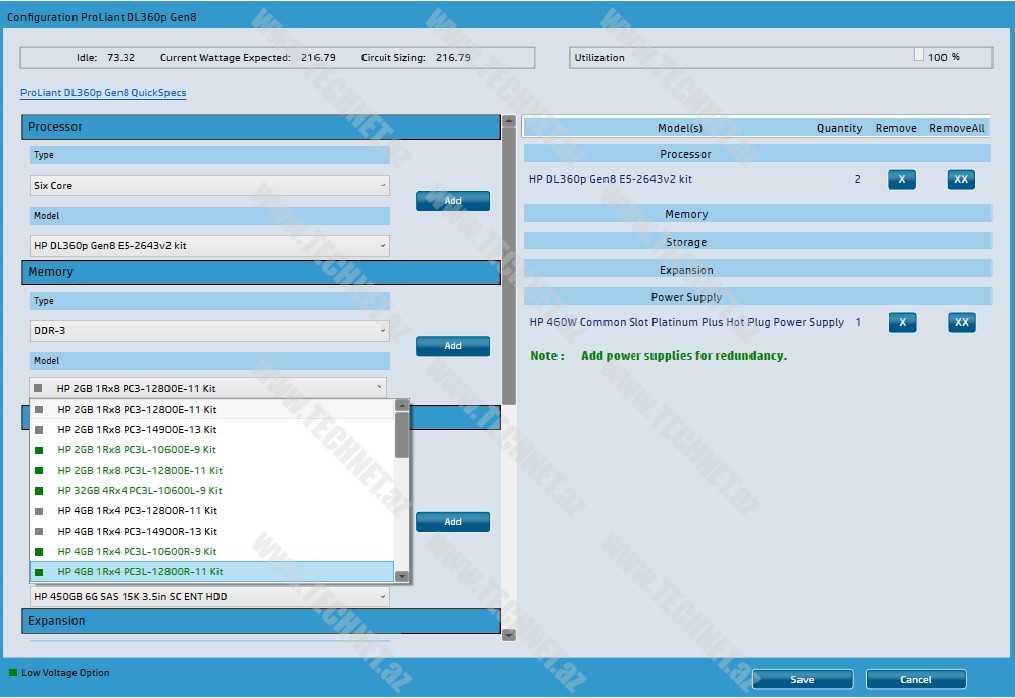The width and height of the screenshot is (1015, 698).
Task: Remove the 460W power supply with X
Action: [901, 323]
